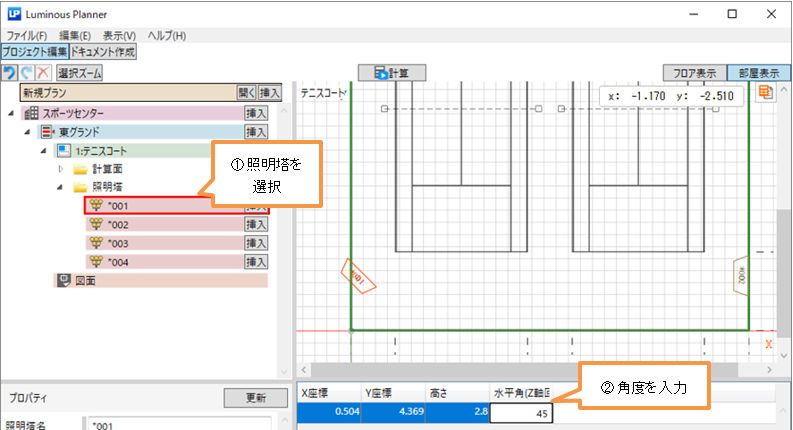Toggle 部屋表示 room view
The image size is (793, 430).
click(757, 73)
